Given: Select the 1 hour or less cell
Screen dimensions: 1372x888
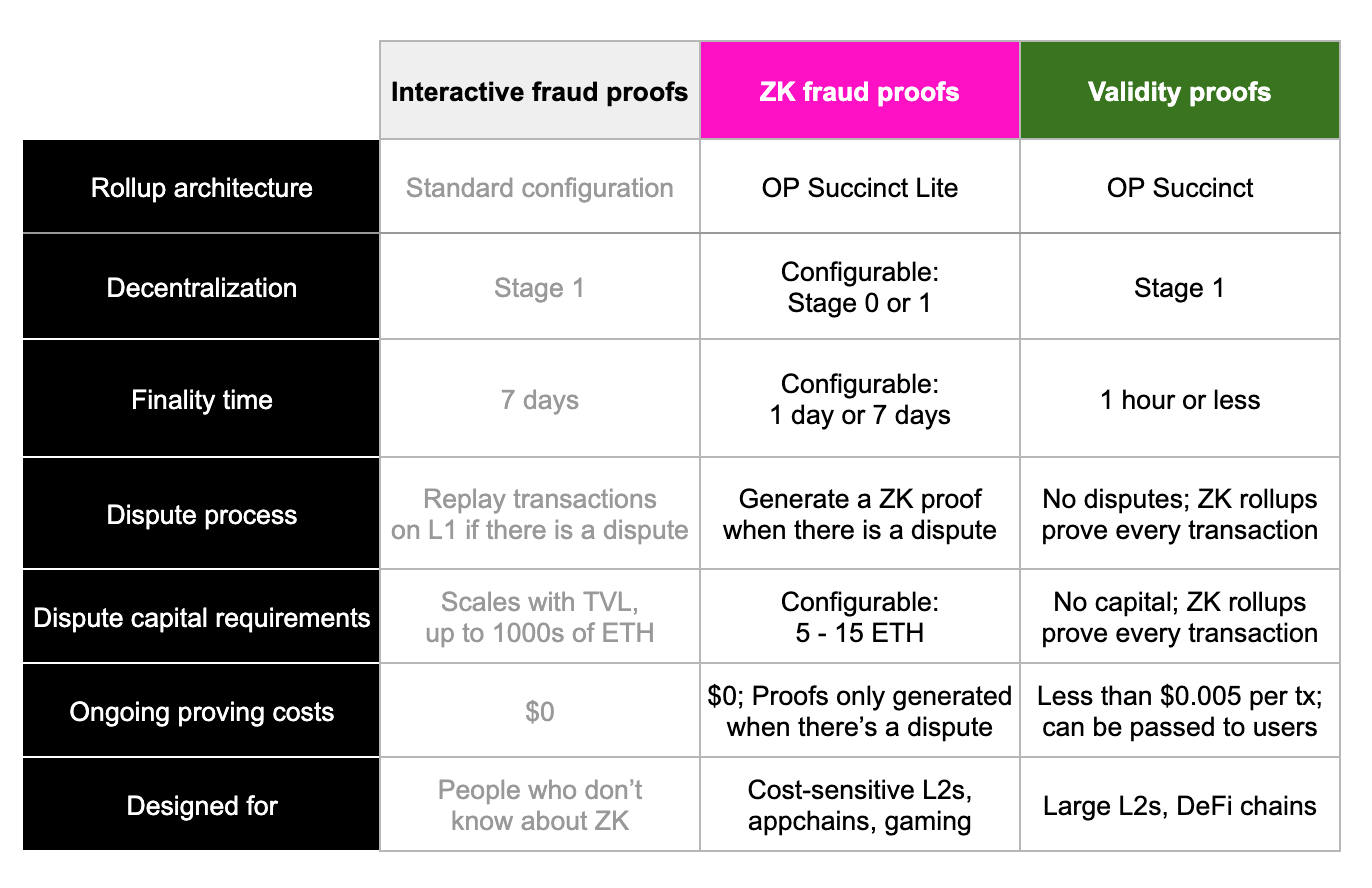Looking at the screenshot, I should [x=1179, y=400].
